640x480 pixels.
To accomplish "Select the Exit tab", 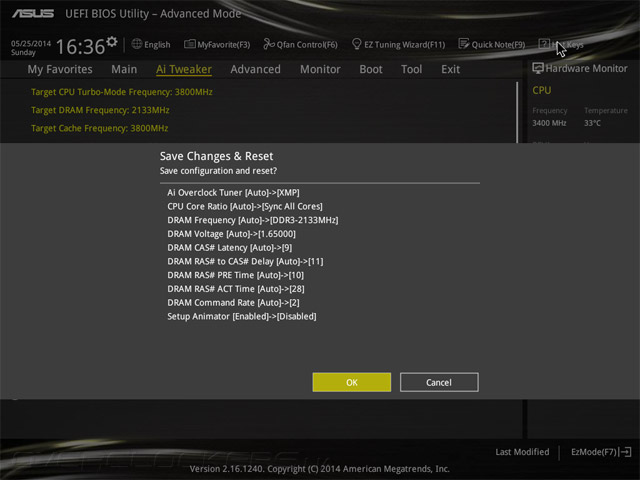I will point(451,69).
